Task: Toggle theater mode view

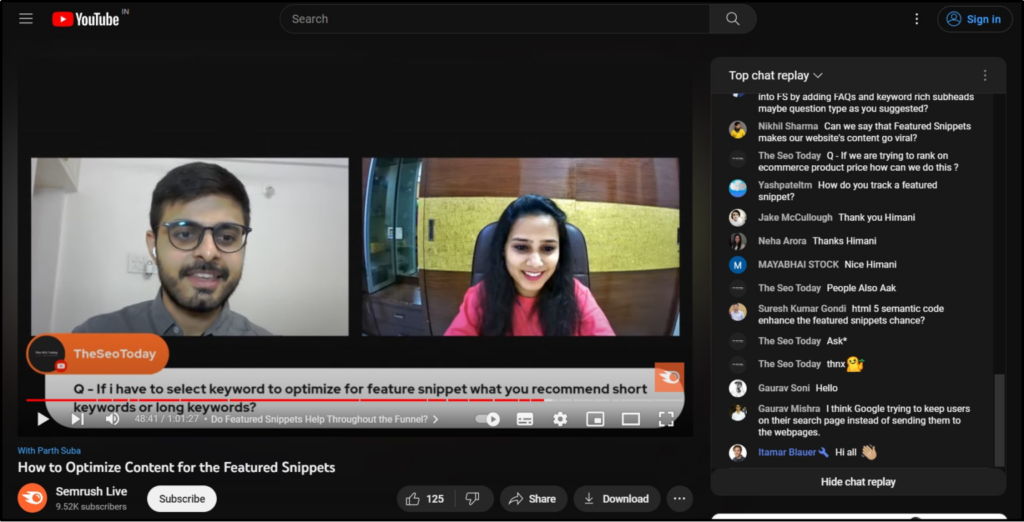Action: point(630,419)
